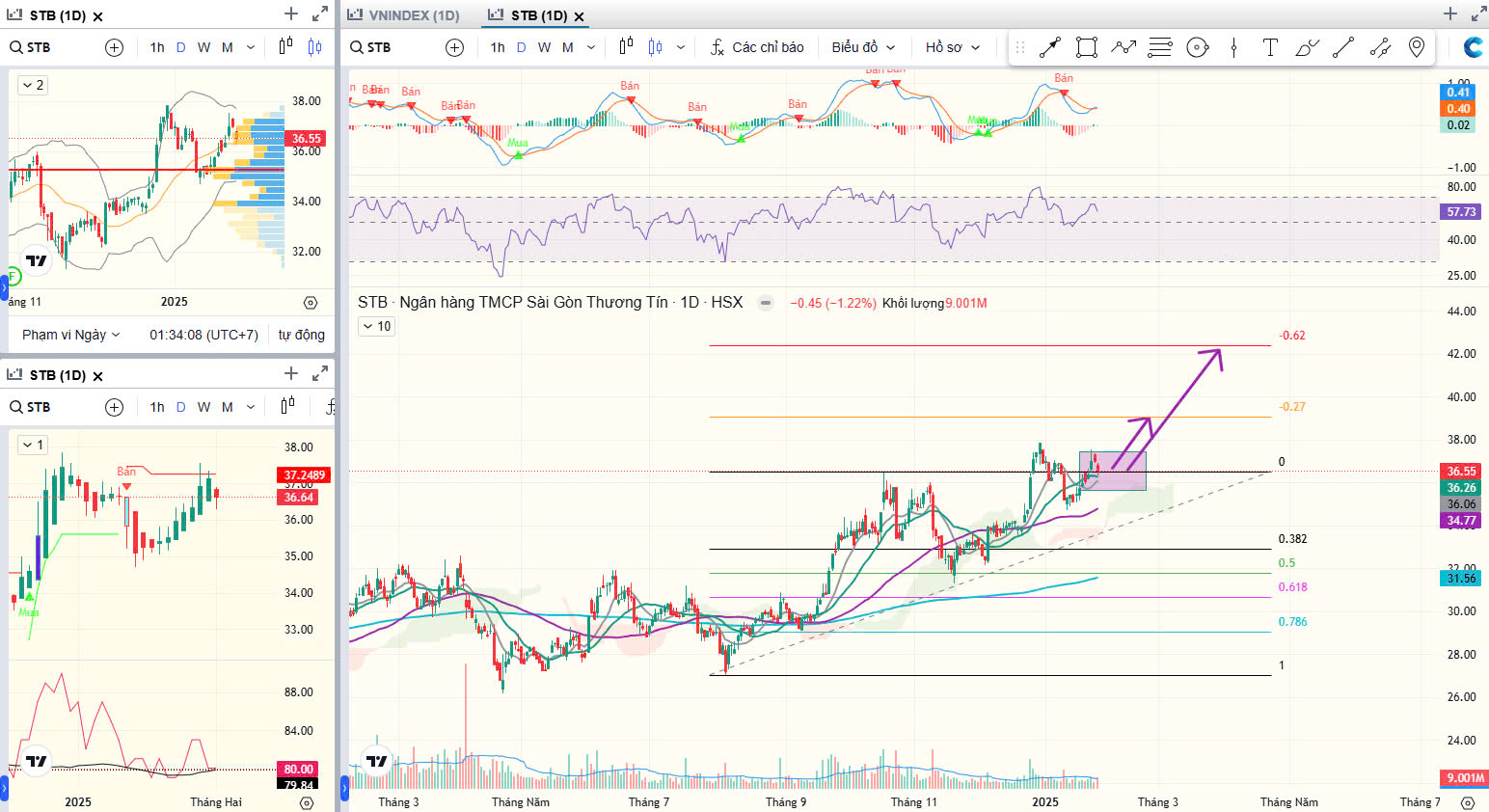Open candle style icon in bottom-left panel
This screenshot has height=812, width=1489.
[286, 406]
